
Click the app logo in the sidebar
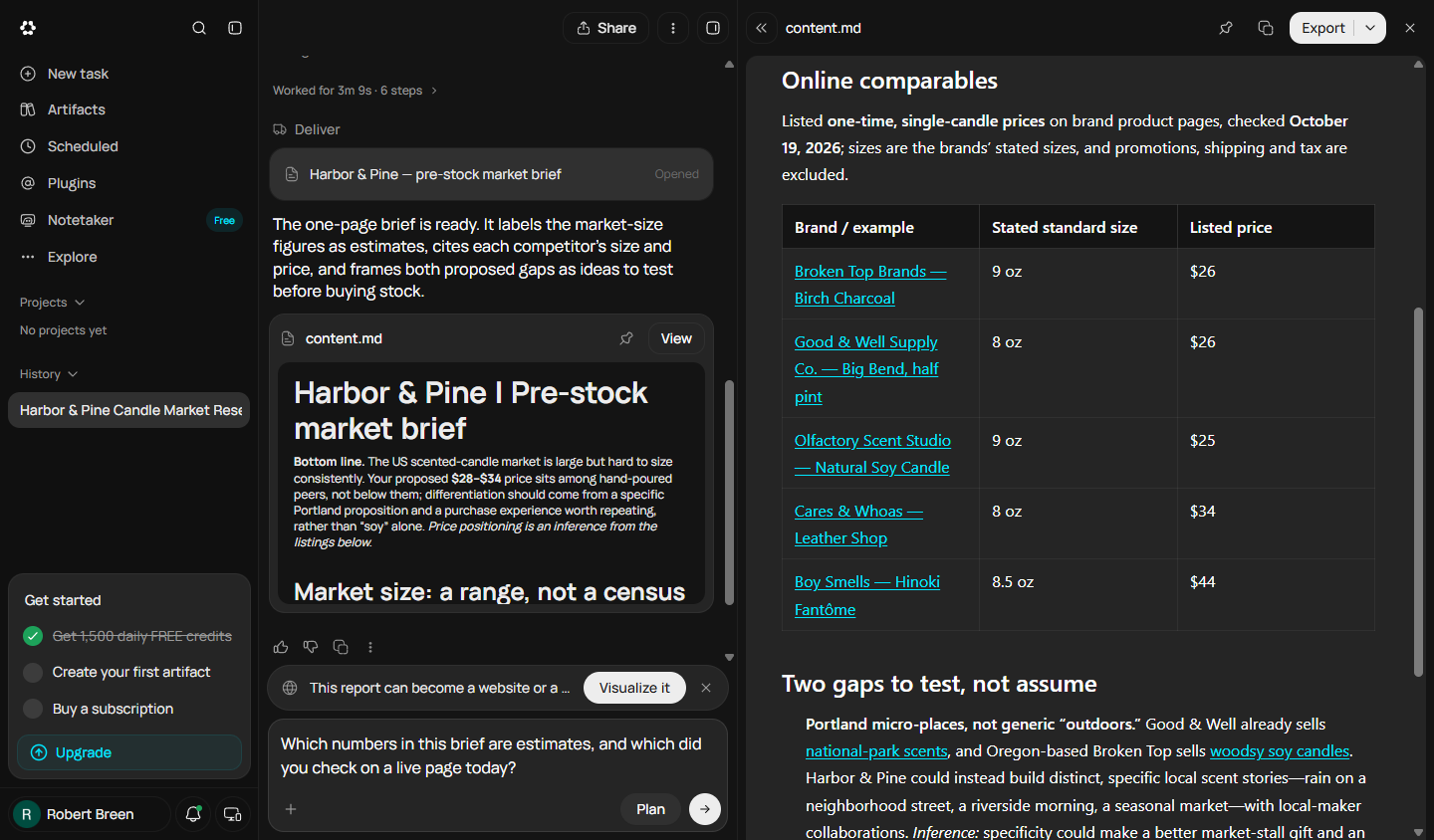[28, 28]
